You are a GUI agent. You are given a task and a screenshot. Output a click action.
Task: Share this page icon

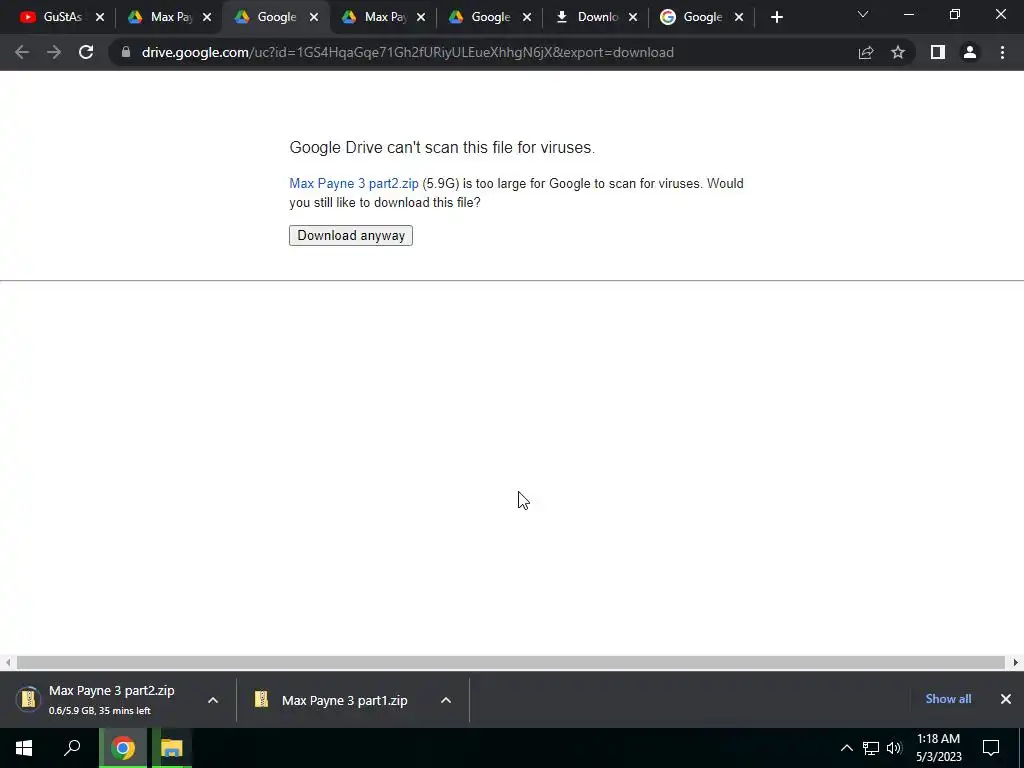pyautogui.click(x=866, y=52)
